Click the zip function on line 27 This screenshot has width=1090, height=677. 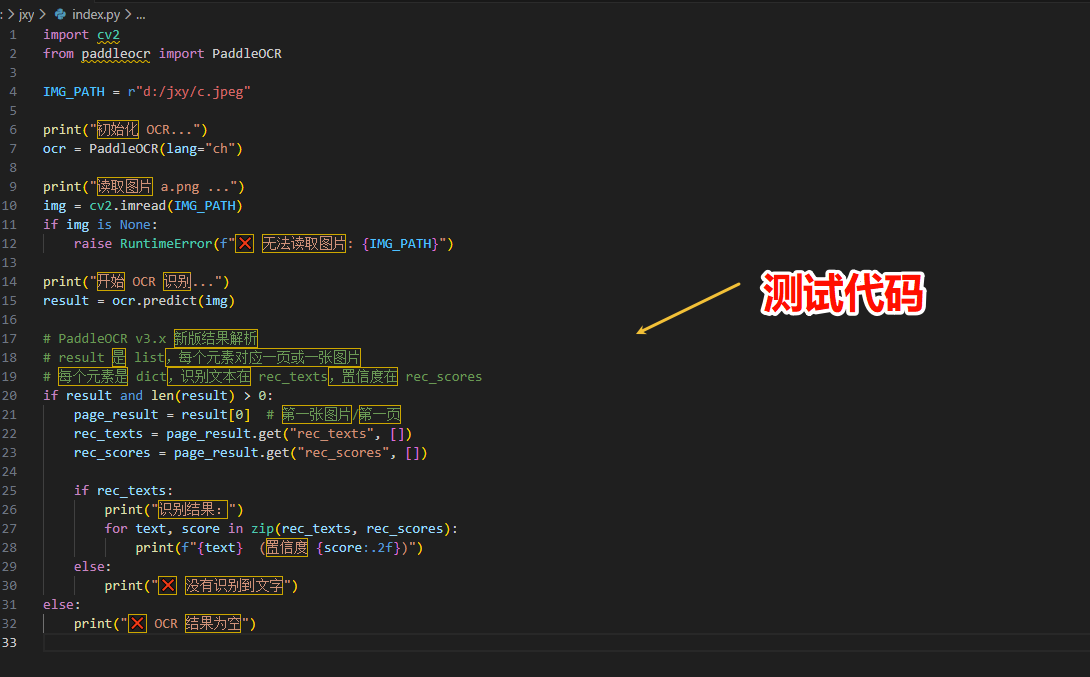[x=262, y=528]
